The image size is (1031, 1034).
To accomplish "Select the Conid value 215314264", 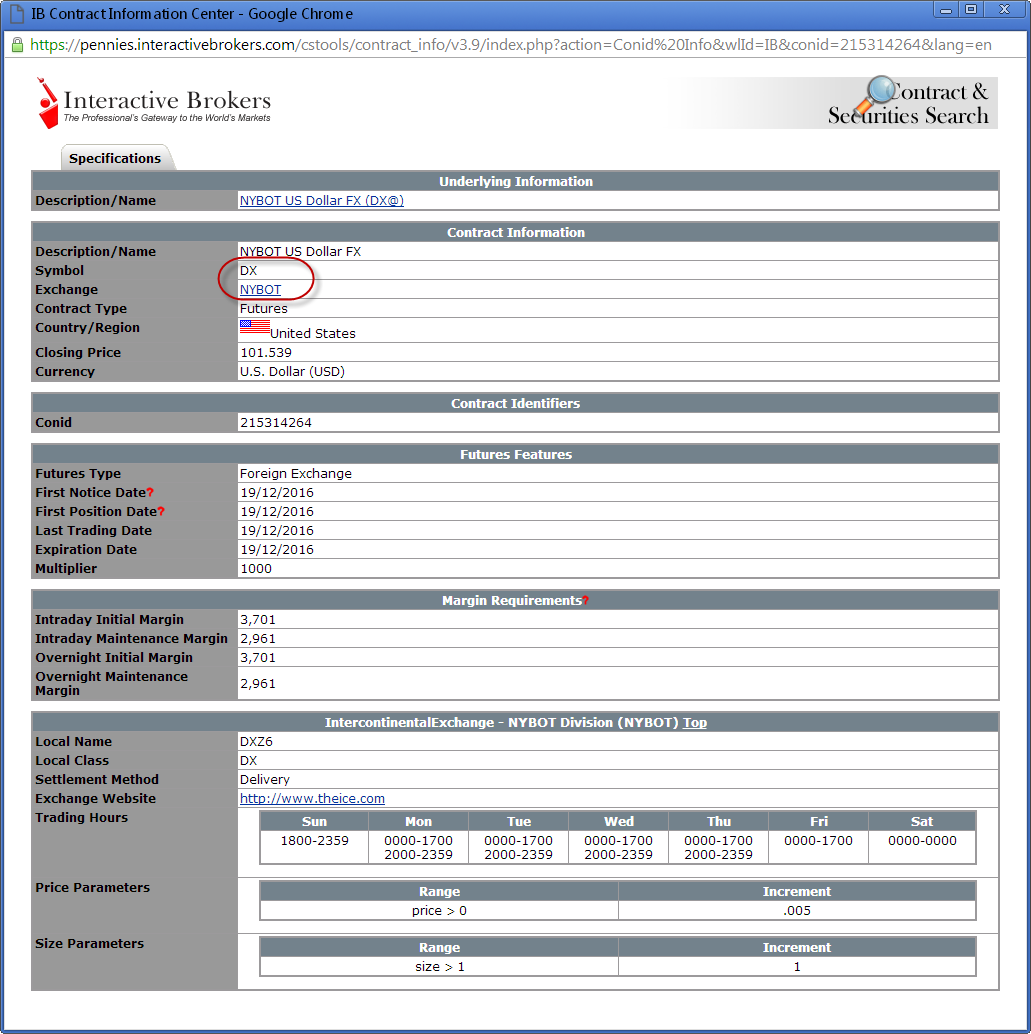I will 276,423.
